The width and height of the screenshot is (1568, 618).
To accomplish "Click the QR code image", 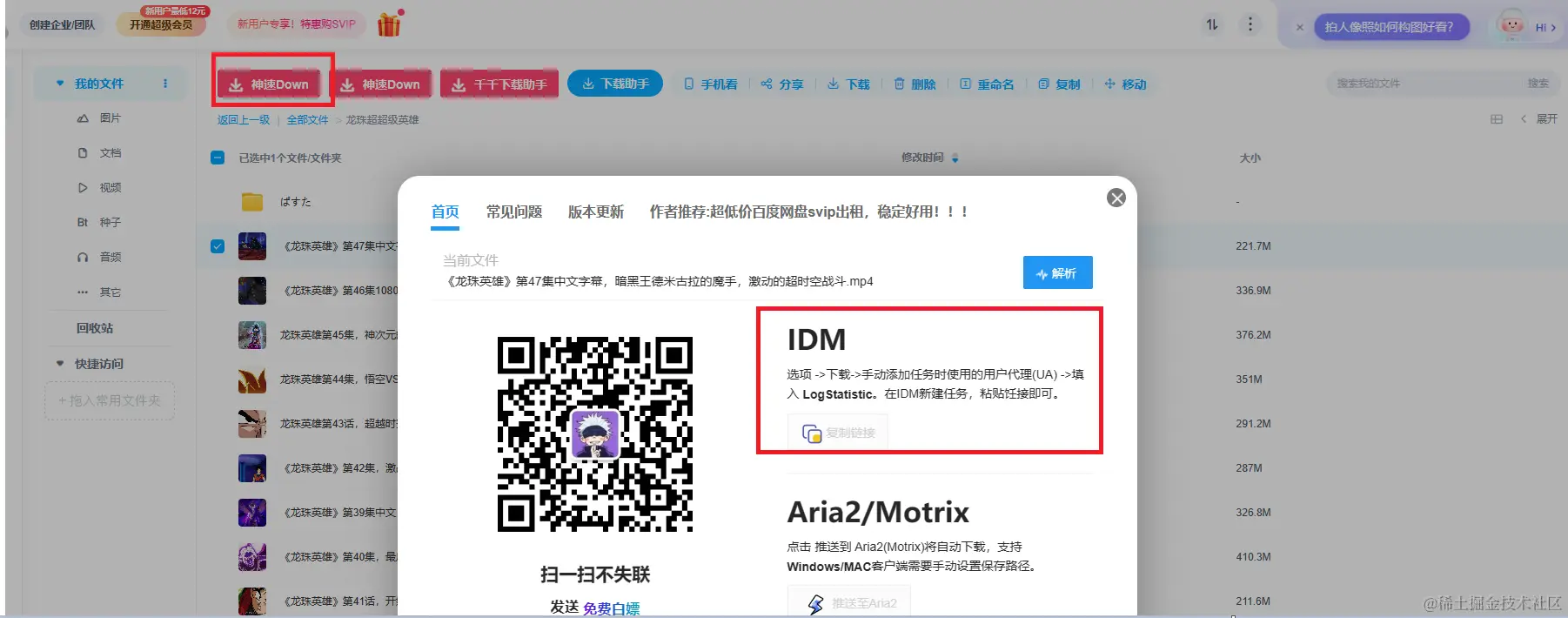I will (595, 433).
